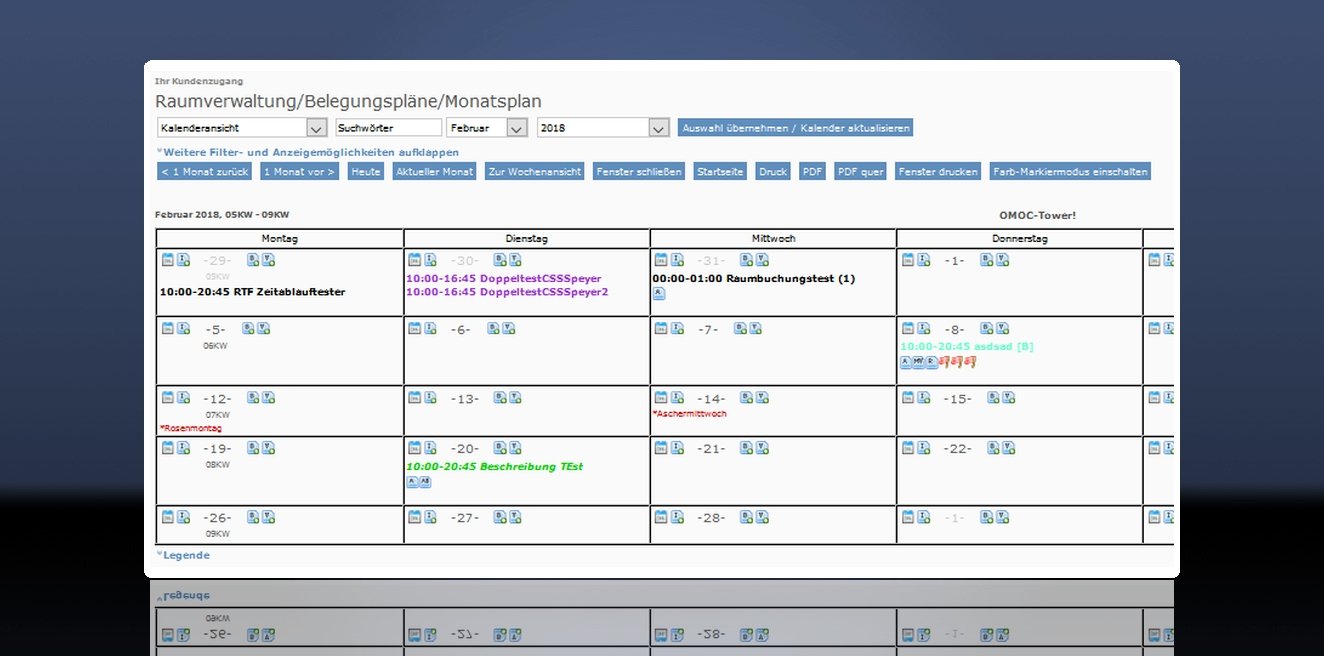Open the Februar month dropdown

pyautogui.click(x=487, y=128)
